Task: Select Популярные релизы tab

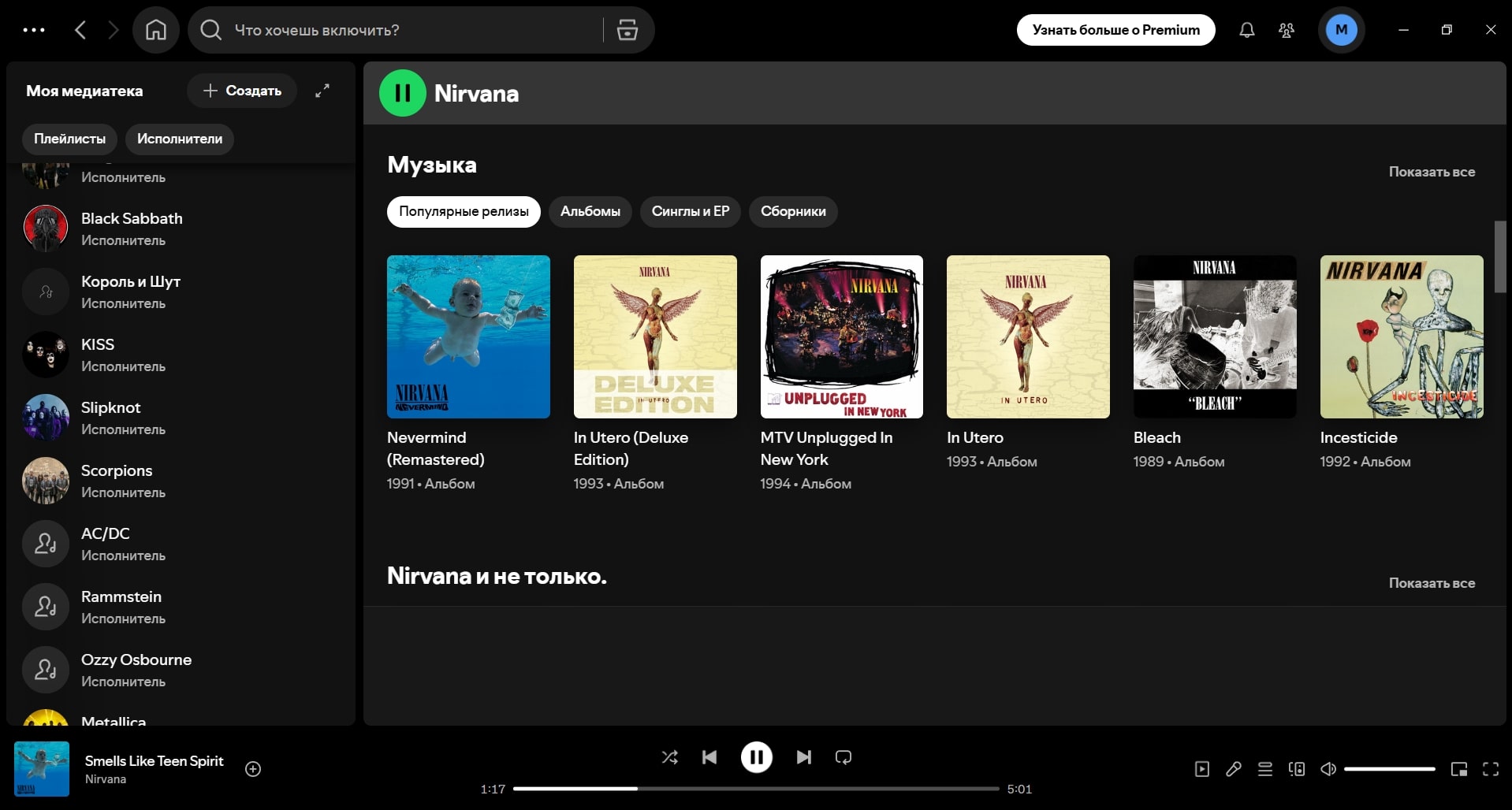Action: pos(464,211)
